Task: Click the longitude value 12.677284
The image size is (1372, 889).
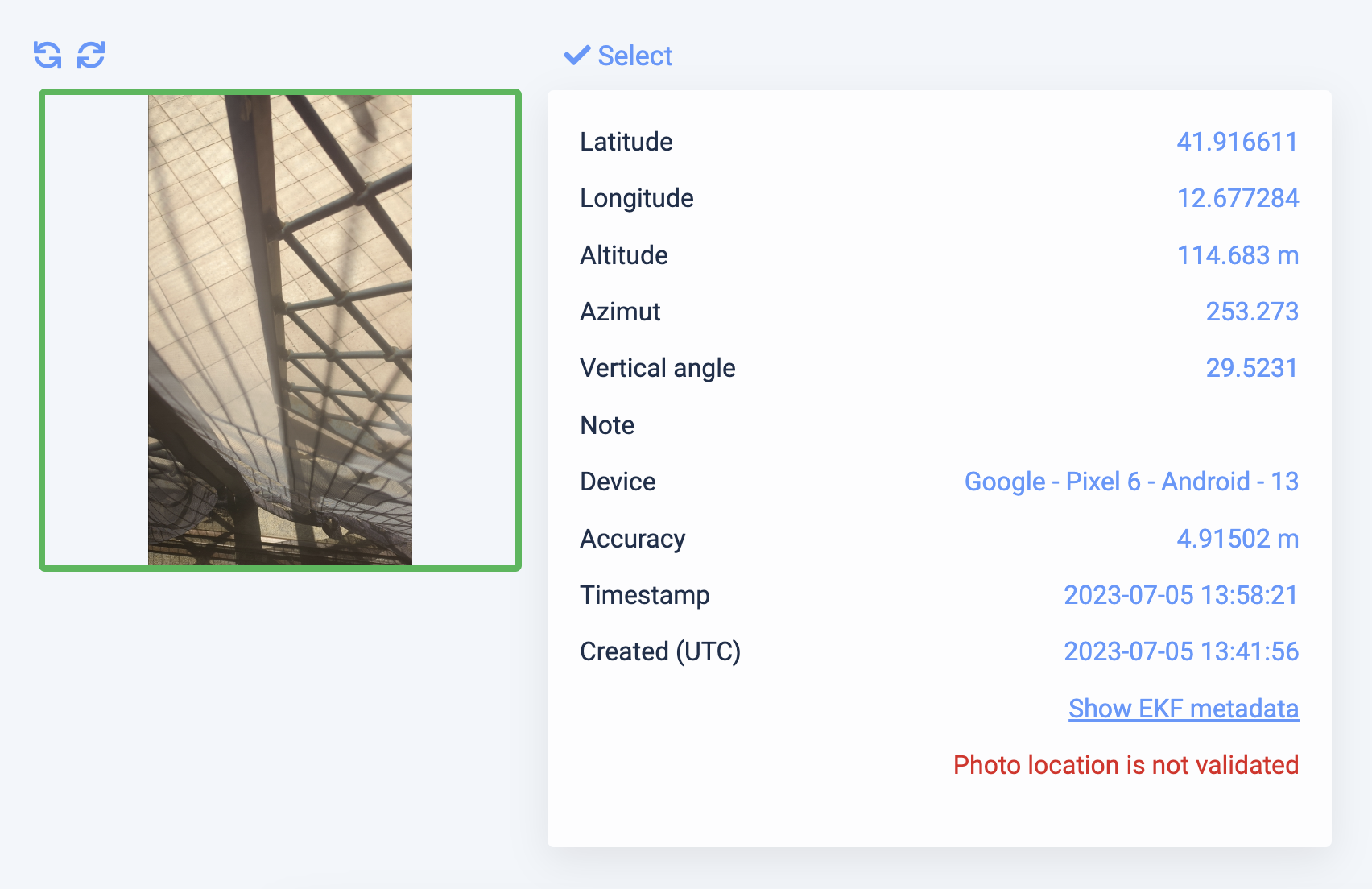Action: point(1238,198)
